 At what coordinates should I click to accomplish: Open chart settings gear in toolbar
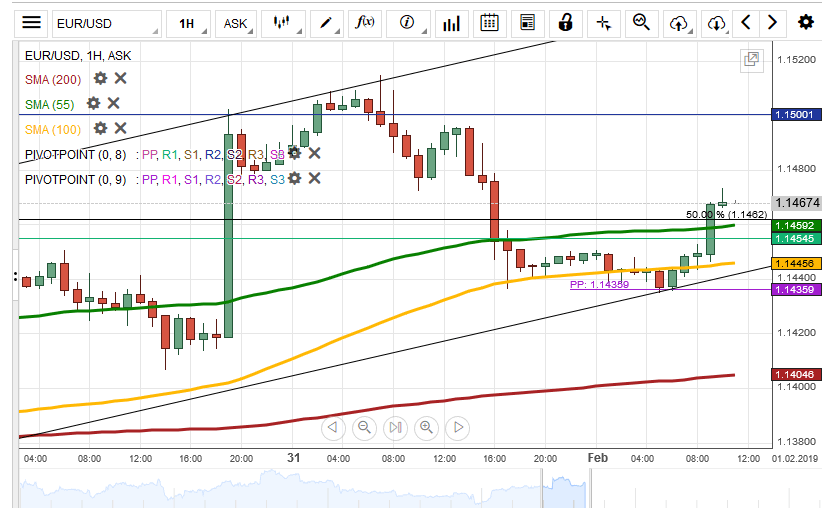coord(805,23)
